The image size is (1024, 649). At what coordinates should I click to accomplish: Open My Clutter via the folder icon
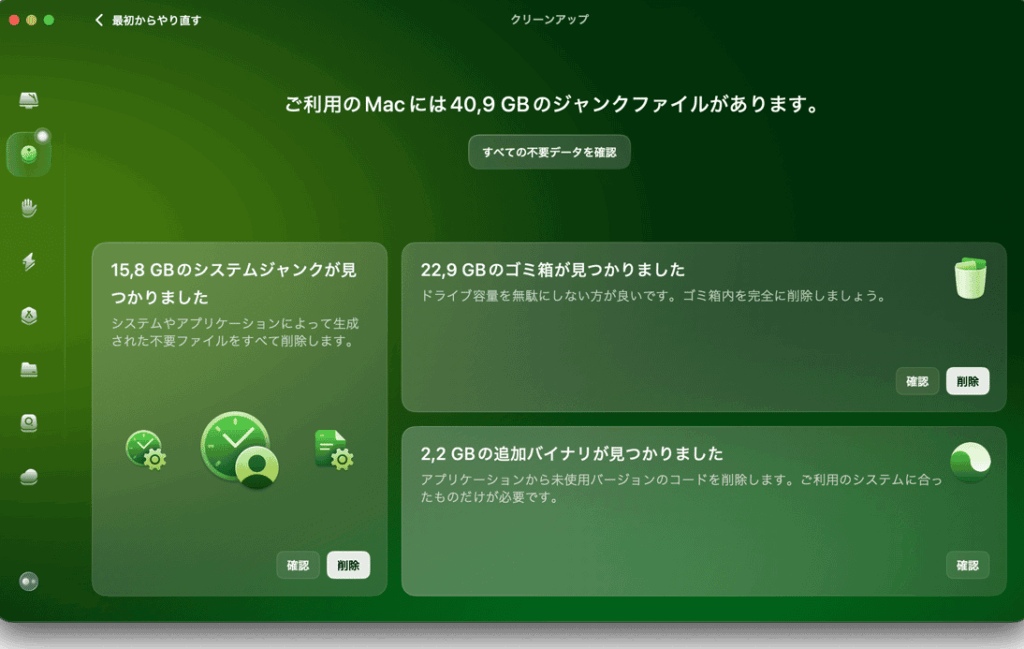click(29, 370)
